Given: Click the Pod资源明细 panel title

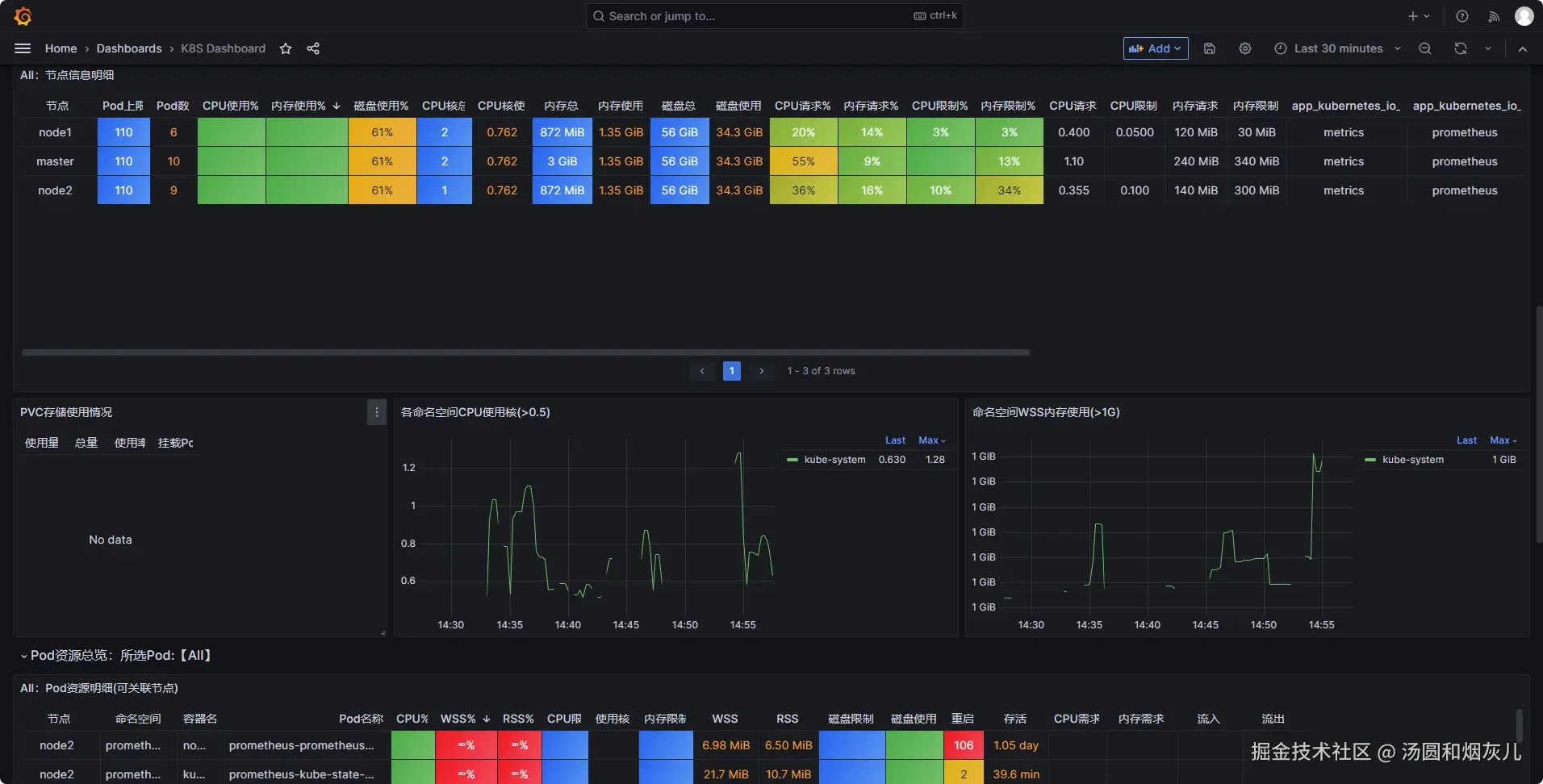Looking at the screenshot, I should point(99,688).
